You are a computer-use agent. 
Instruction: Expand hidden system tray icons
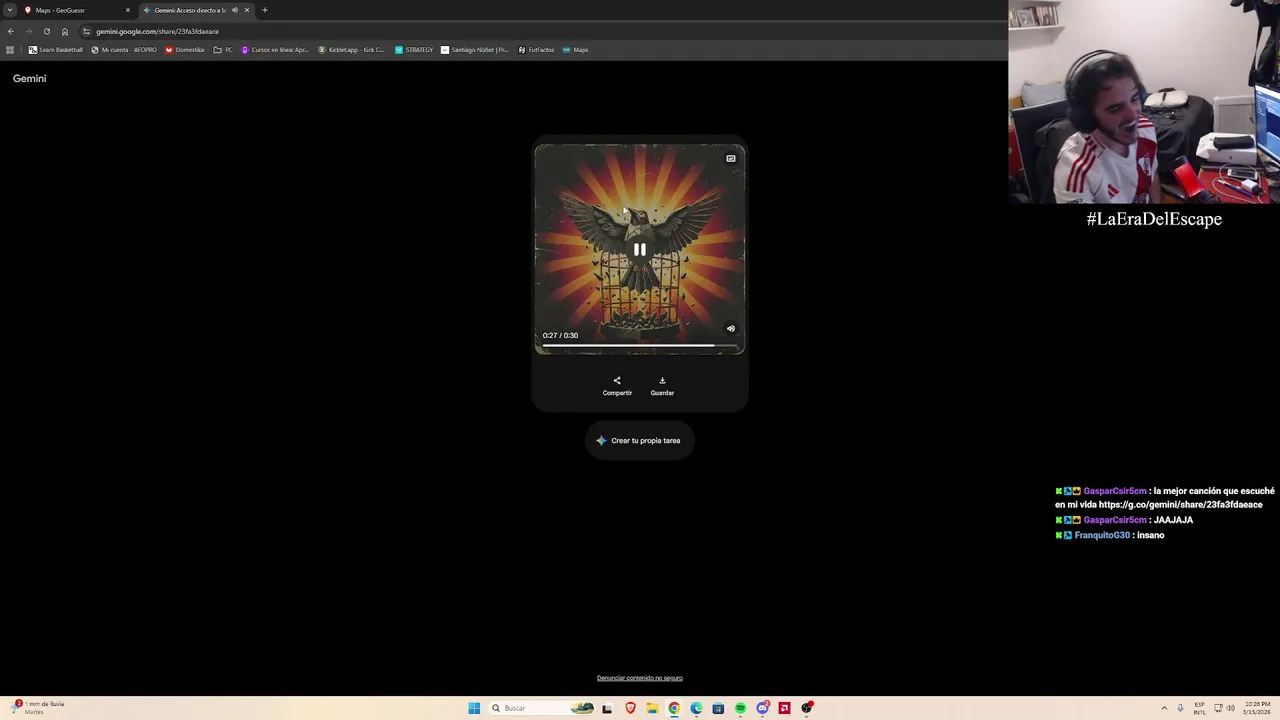1164,708
